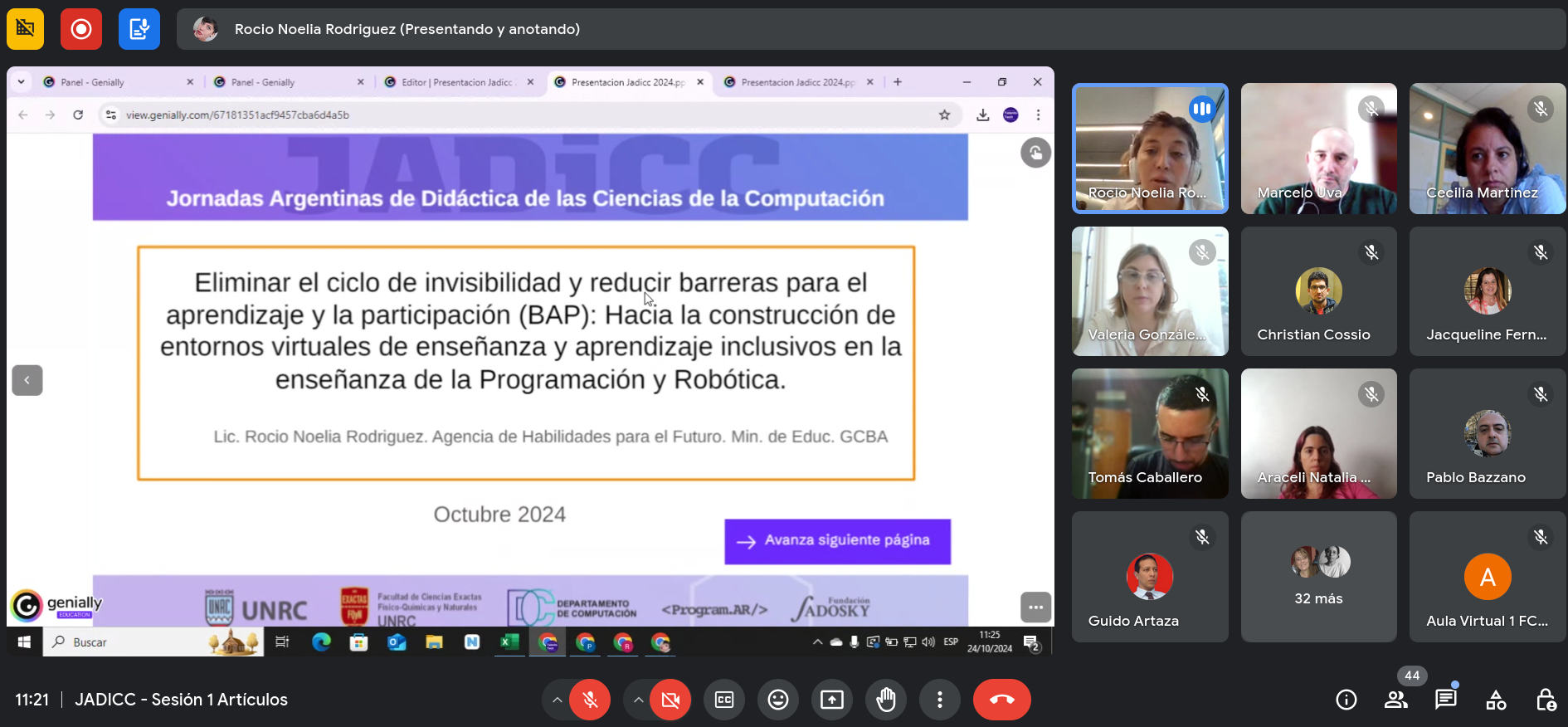1568x727 pixels.
Task: Click the present screen icon
Action: pos(832,700)
